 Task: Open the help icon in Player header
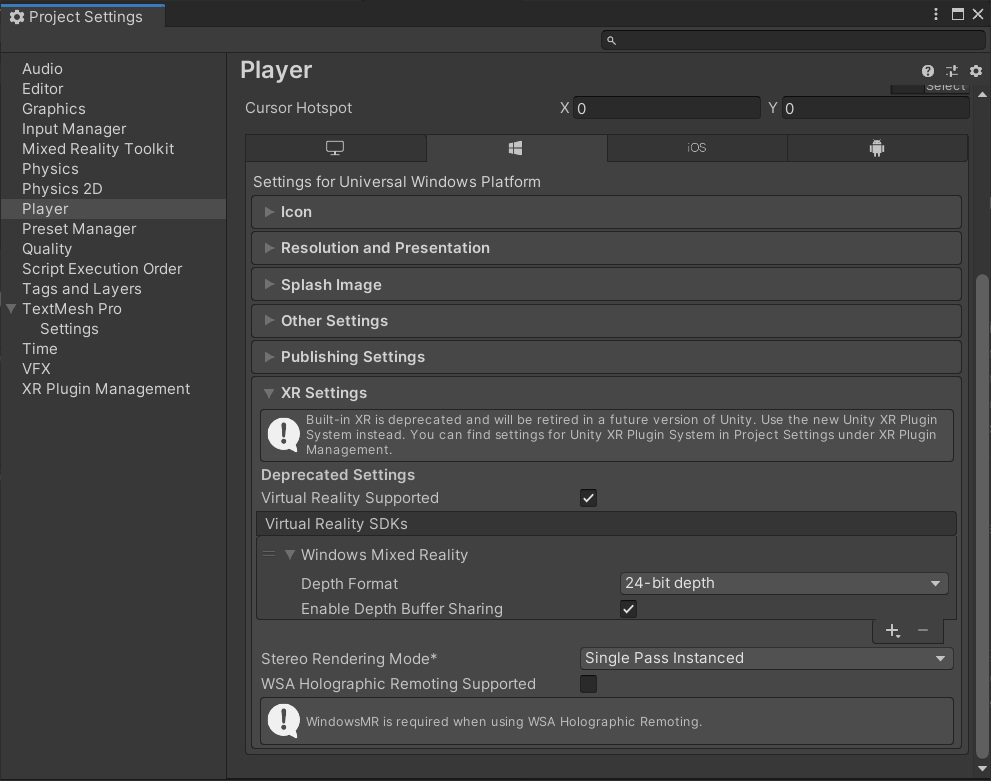[928, 71]
